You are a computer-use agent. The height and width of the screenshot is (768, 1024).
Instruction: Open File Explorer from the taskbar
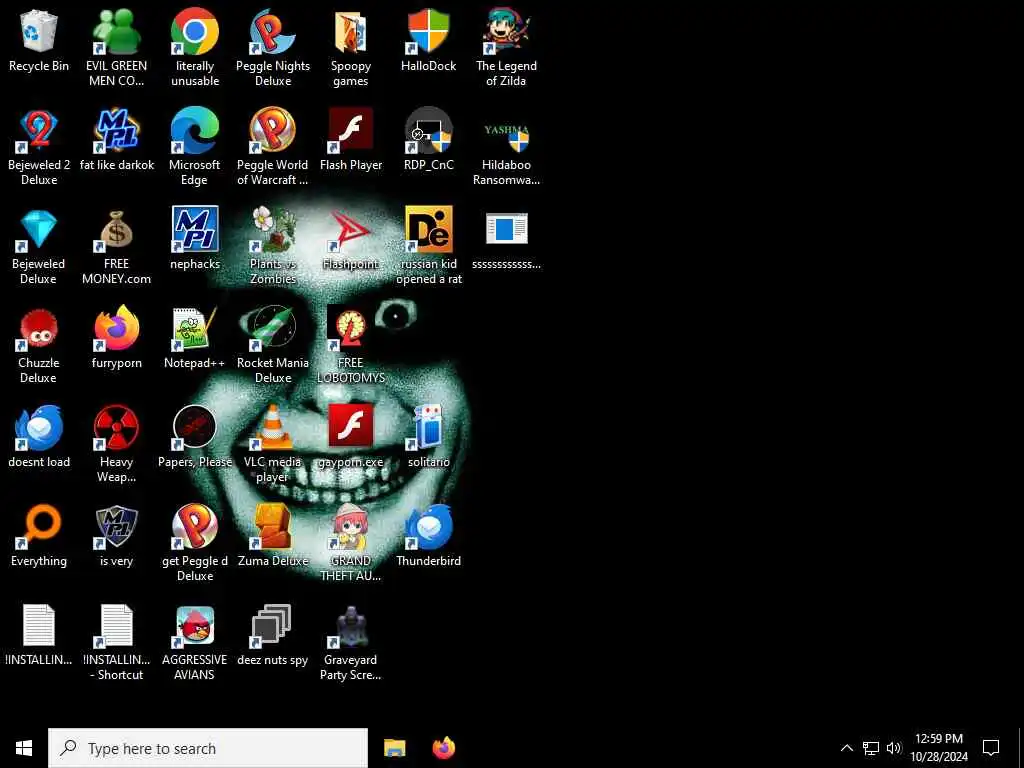(x=394, y=748)
